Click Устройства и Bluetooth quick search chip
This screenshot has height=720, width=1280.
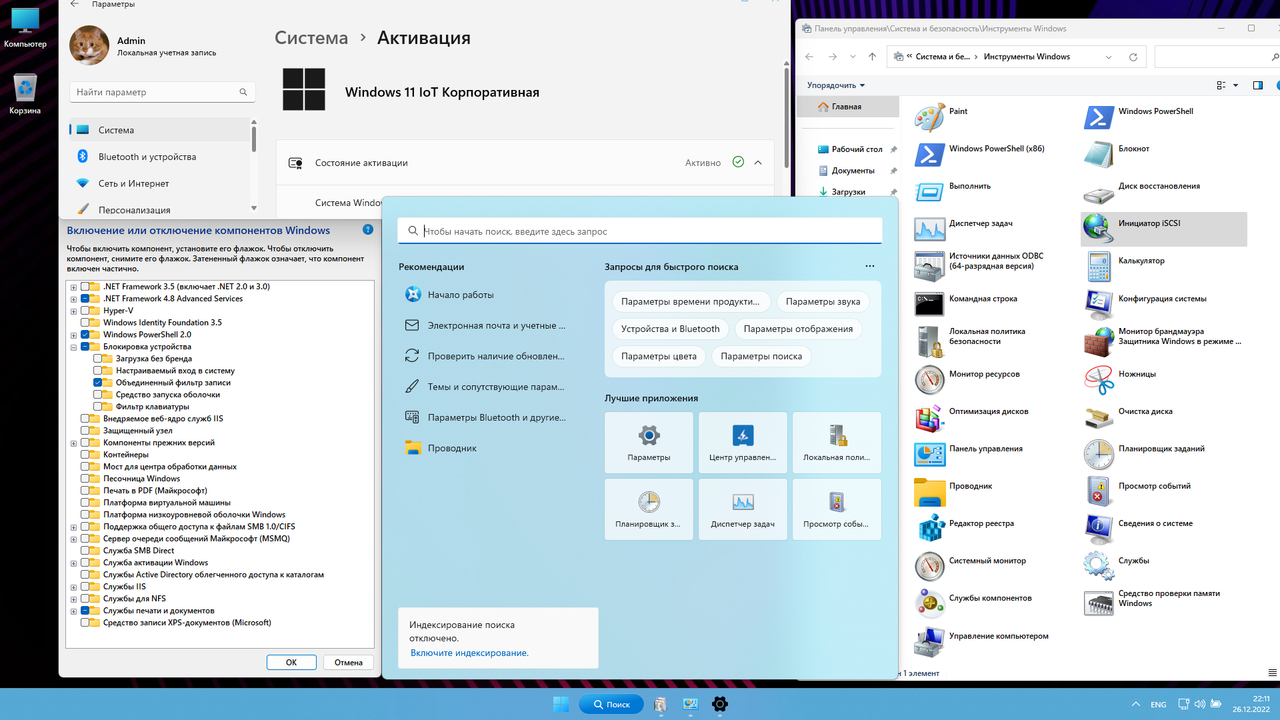[670, 329]
